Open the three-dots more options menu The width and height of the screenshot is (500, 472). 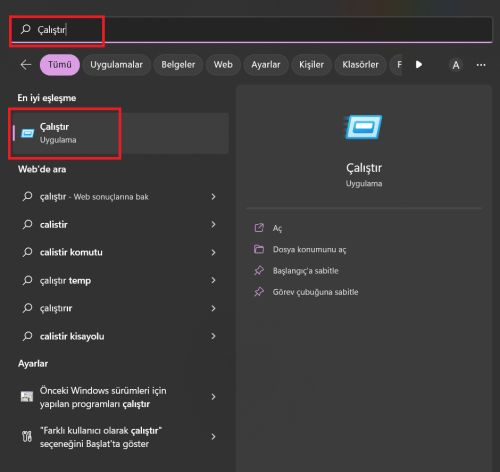481,65
